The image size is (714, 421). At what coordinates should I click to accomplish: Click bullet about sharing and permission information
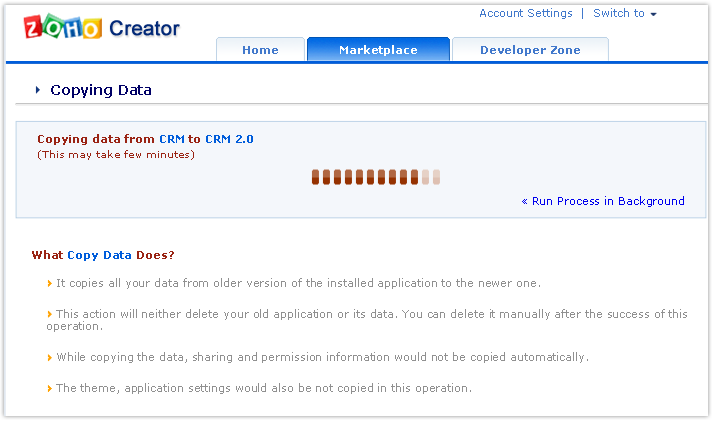point(322,357)
